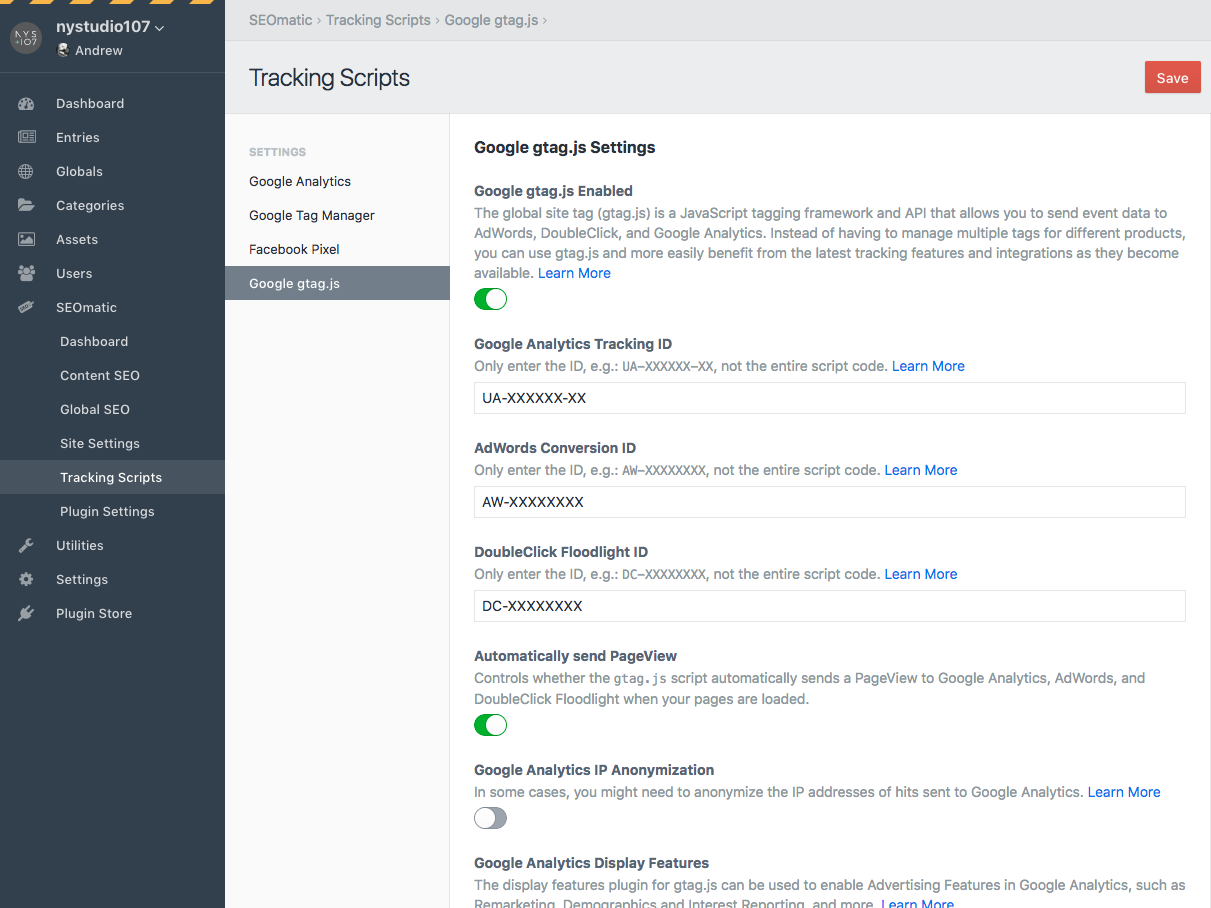Click the Entries newspaper icon

click(26, 137)
